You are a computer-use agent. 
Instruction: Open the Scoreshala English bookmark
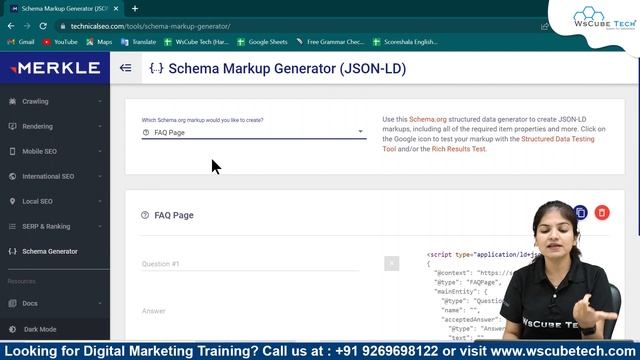click(x=405, y=42)
